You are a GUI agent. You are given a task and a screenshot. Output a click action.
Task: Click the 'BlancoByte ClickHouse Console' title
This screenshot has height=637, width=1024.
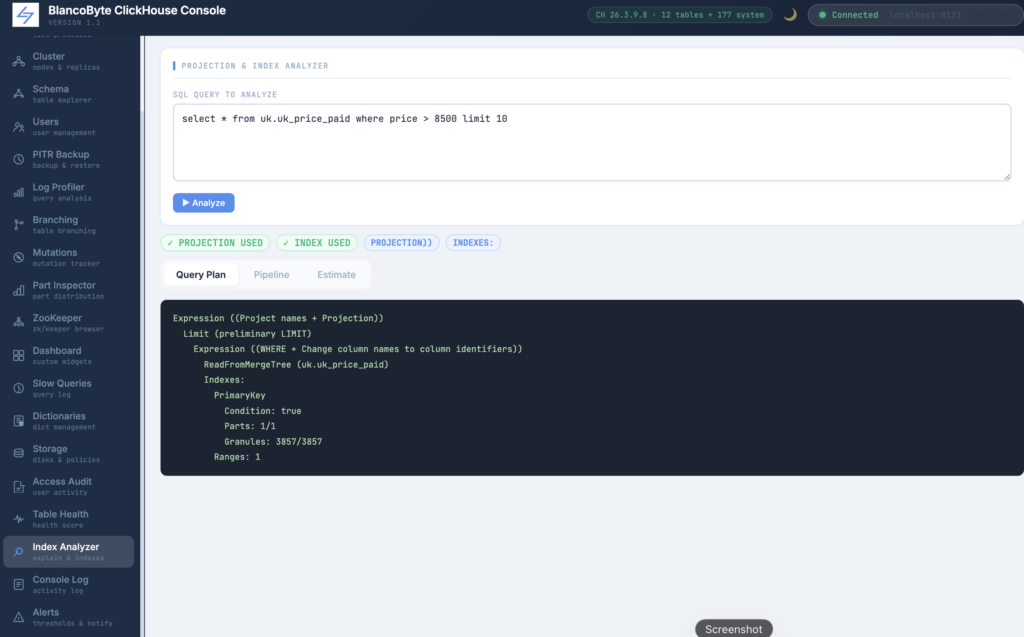click(x=137, y=10)
